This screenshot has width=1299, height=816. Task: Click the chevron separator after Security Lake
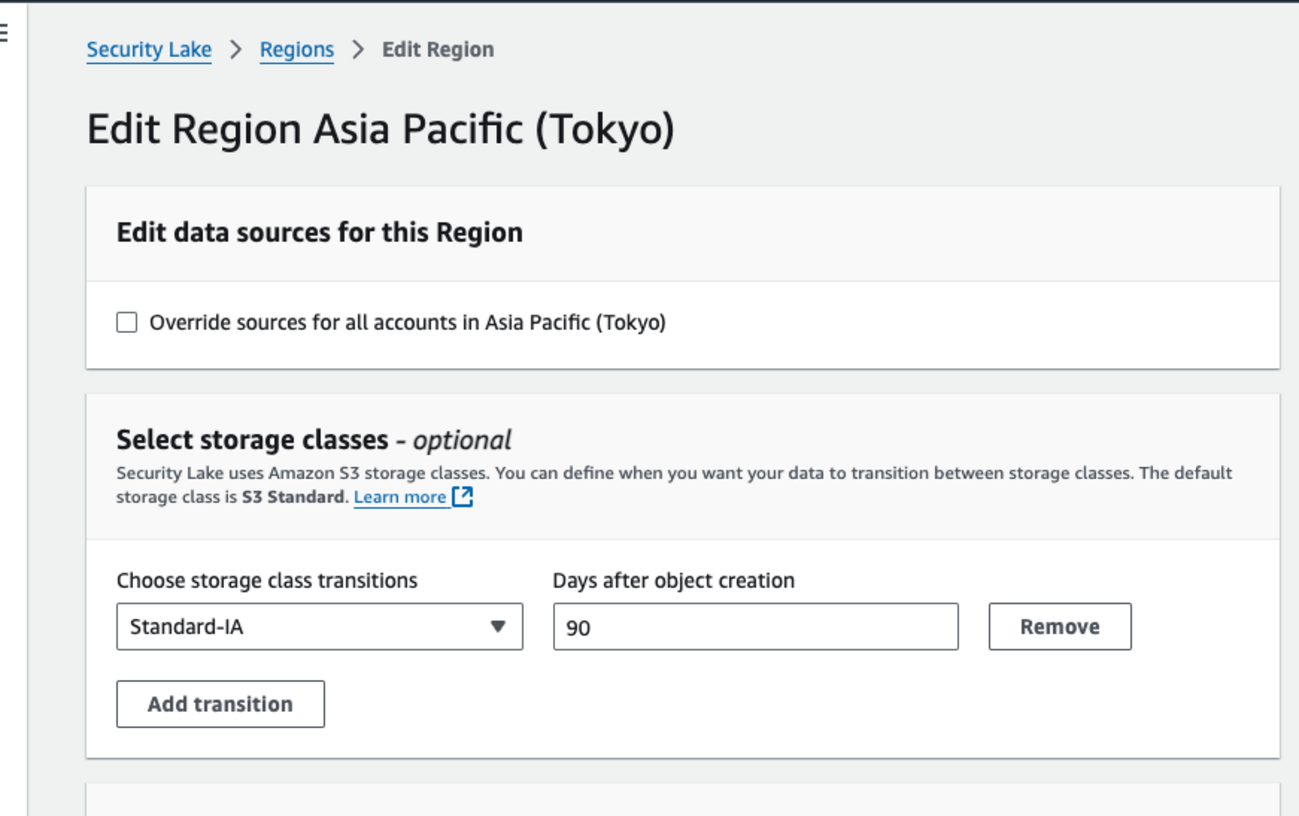[x=236, y=50]
